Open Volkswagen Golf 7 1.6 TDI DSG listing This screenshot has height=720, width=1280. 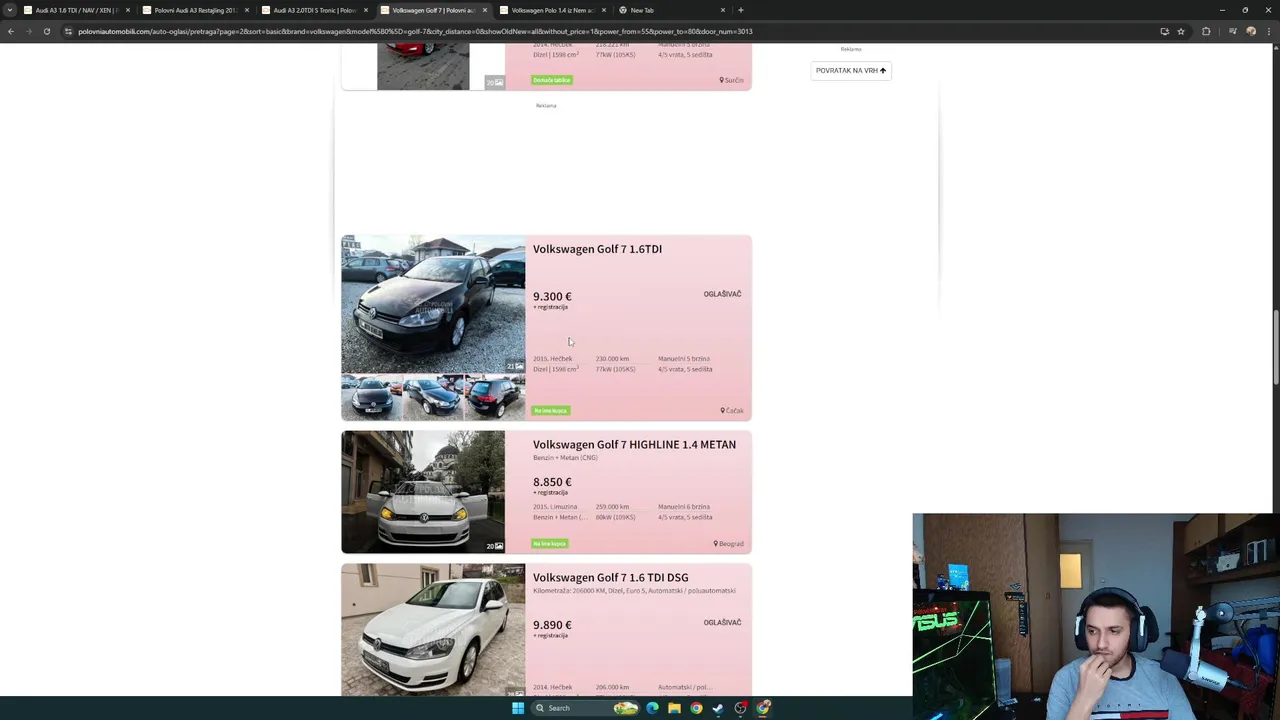(610, 578)
